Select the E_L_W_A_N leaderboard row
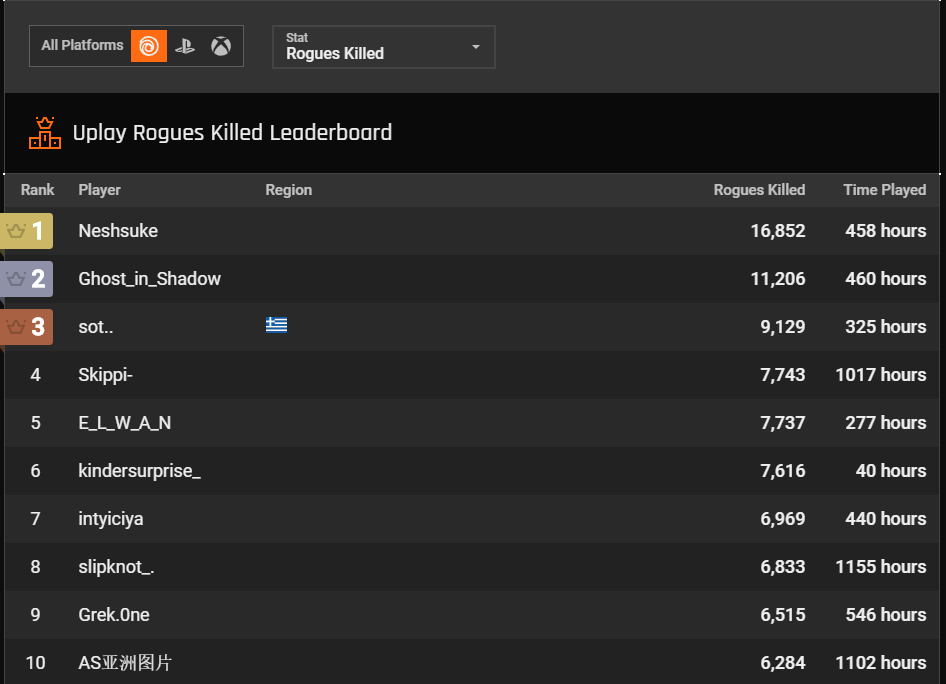 (x=472, y=423)
